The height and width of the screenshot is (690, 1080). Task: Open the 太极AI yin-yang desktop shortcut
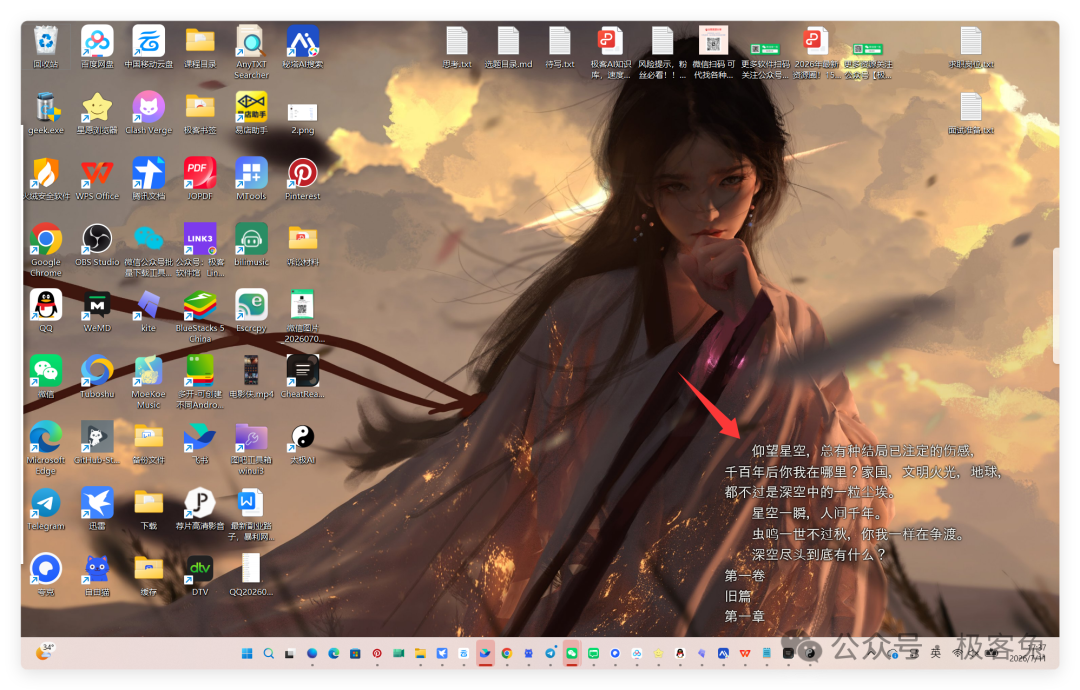pyautogui.click(x=302, y=443)
